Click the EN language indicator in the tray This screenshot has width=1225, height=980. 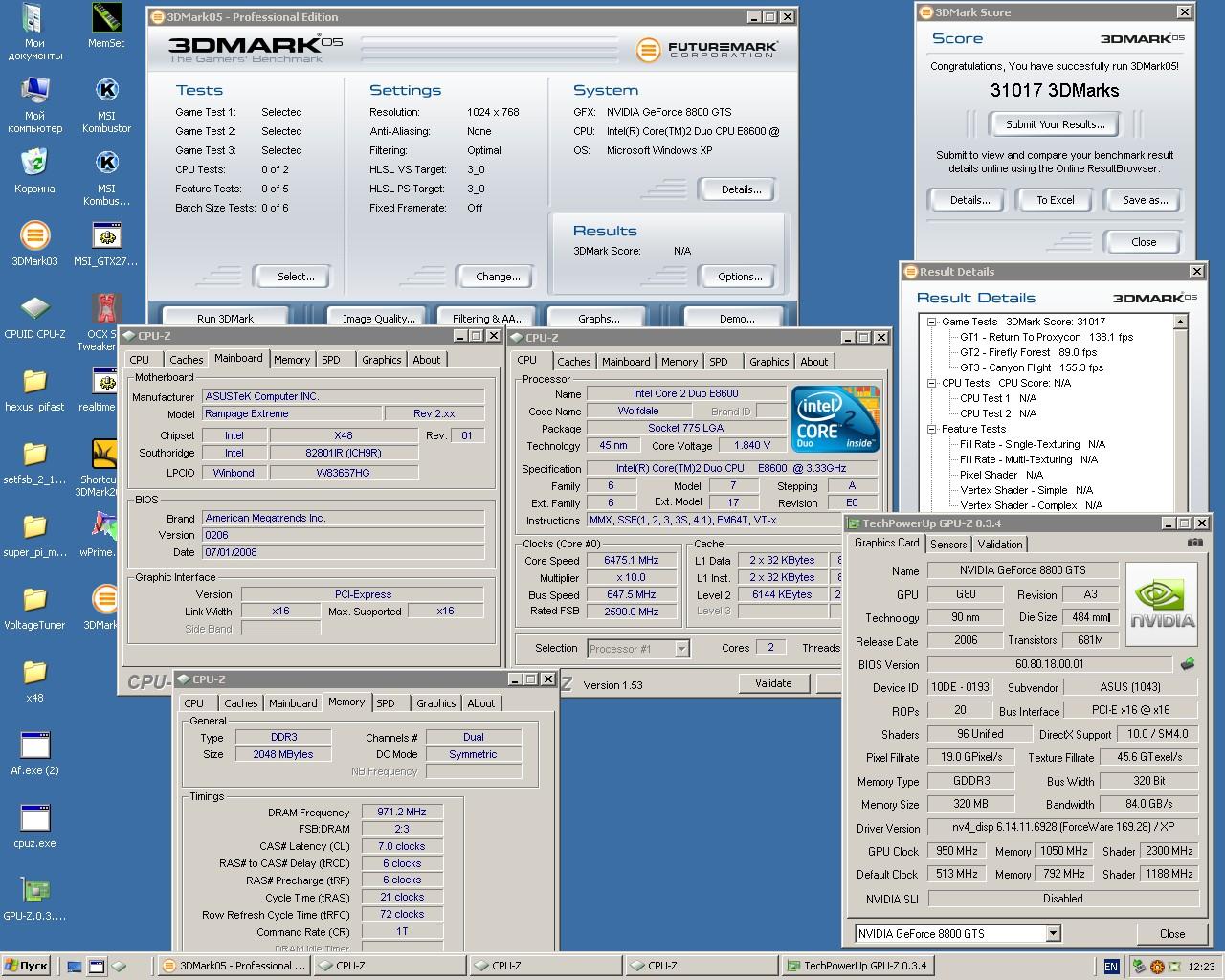(x=1111, y=967)
